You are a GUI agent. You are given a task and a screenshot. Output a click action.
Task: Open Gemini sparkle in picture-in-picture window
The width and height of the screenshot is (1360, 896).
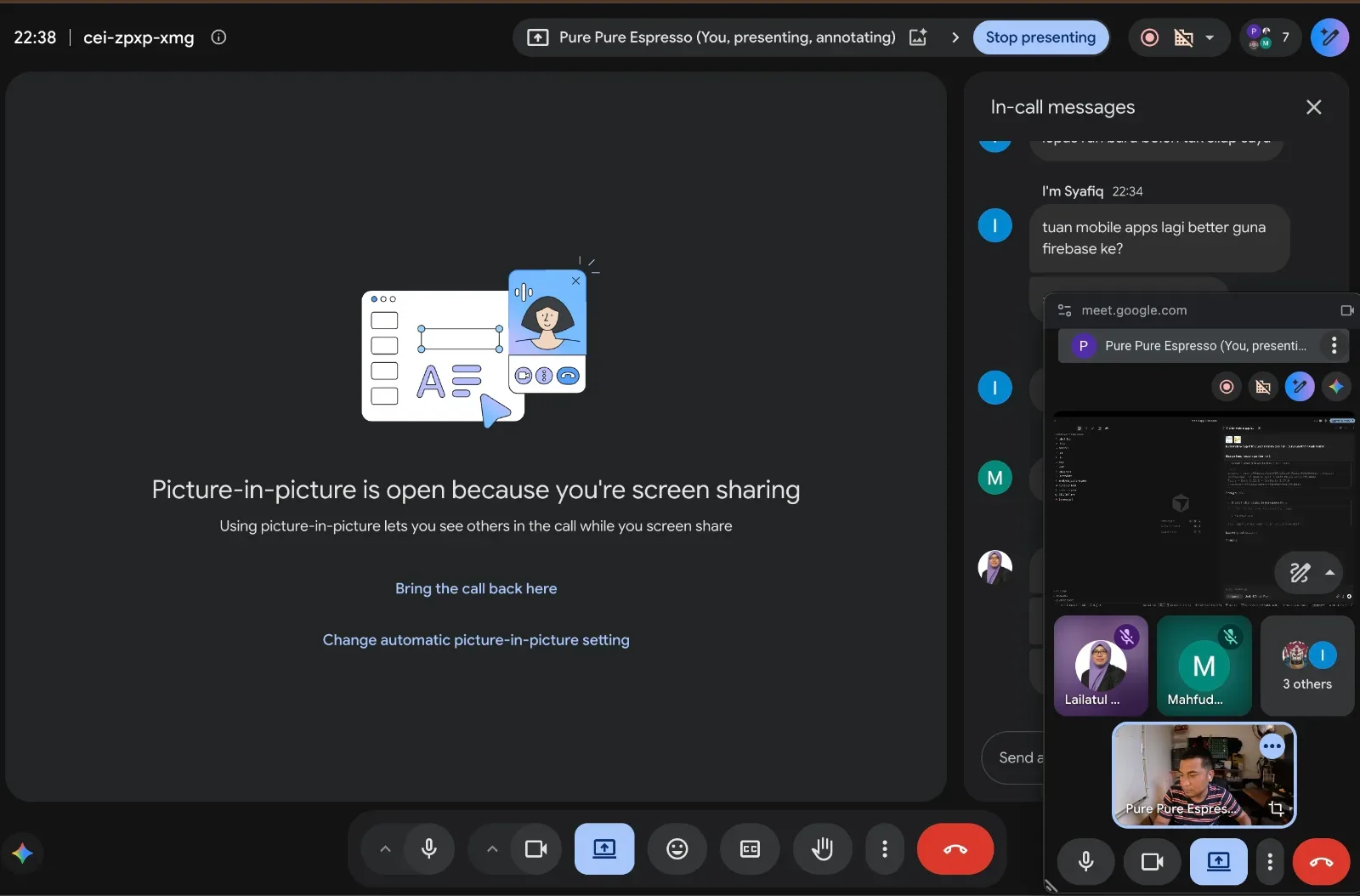pyautogui.click(x=1336, y=387)
